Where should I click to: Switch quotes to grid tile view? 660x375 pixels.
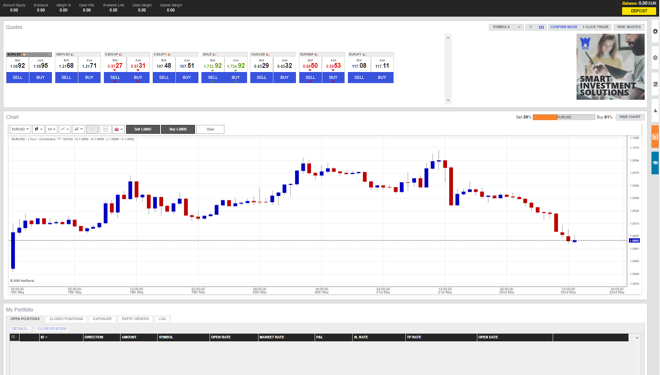pos(541,27)
